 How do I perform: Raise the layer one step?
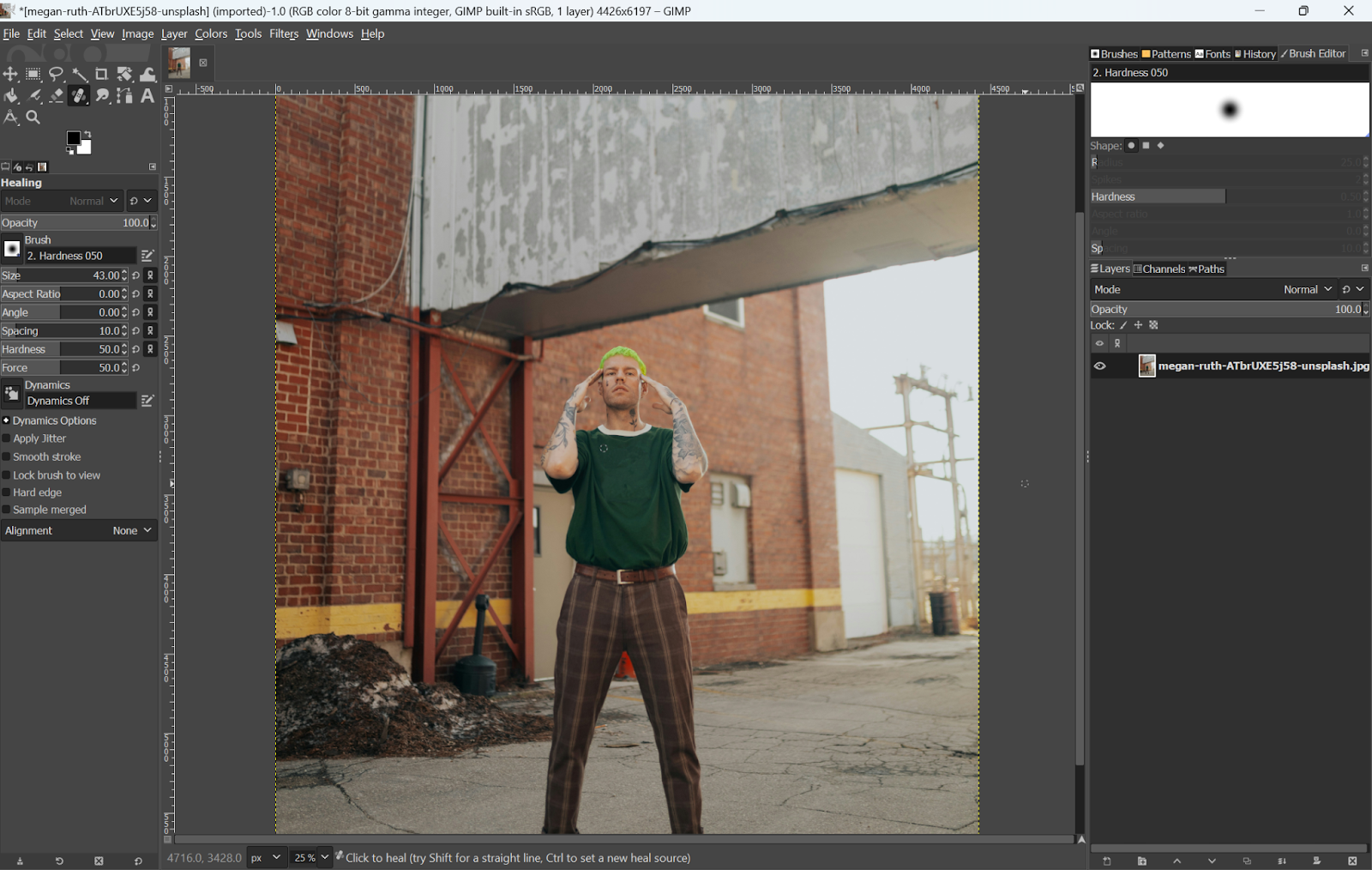click(1177, 861)
